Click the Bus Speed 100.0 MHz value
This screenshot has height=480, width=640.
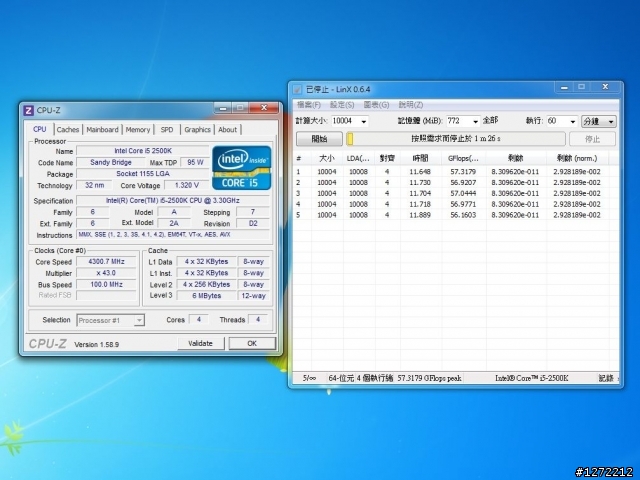click(106, 284)
